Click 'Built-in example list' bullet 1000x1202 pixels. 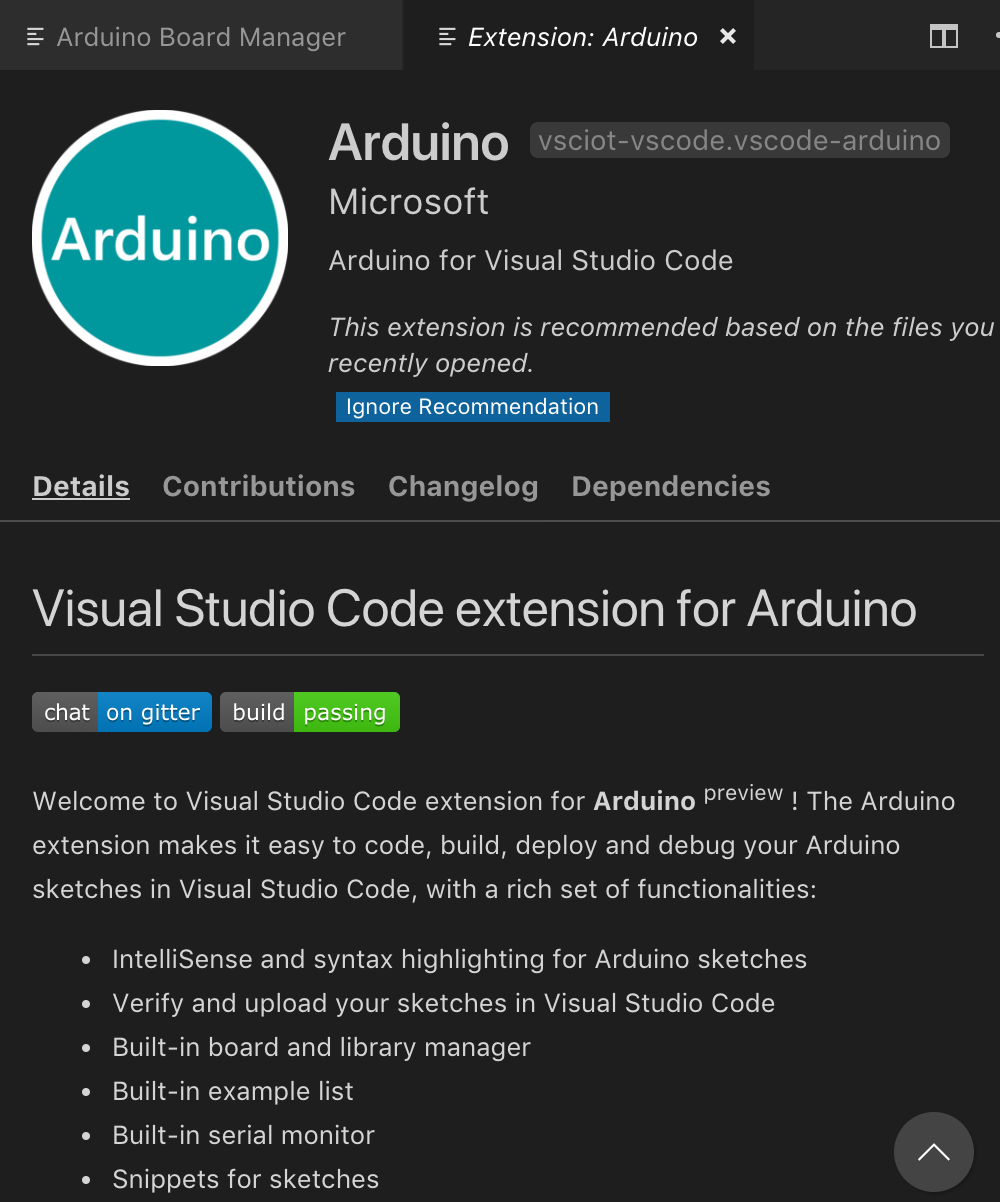pyautogui.click(x=233, y=1092)
